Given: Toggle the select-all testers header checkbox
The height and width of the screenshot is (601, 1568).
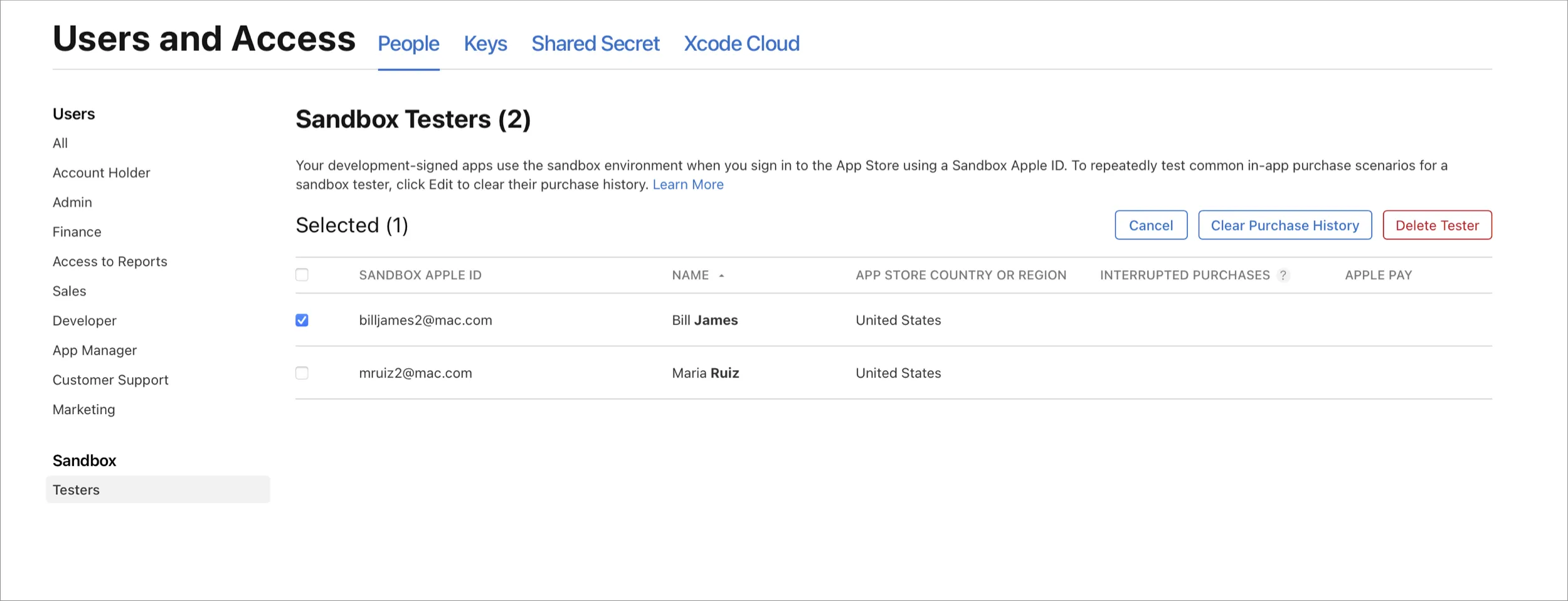Looking at the screenshot, I should (x=302, y=275).
